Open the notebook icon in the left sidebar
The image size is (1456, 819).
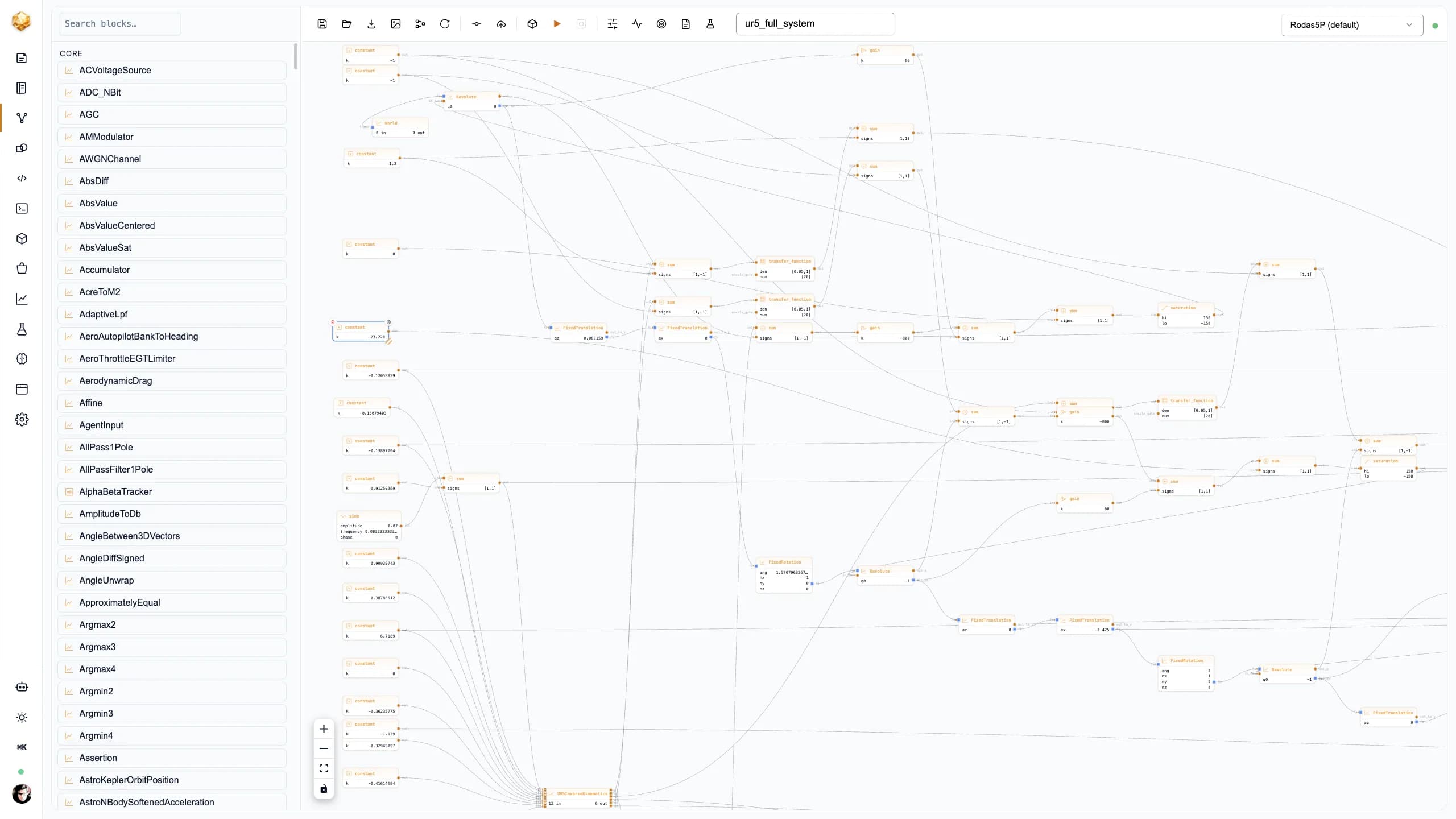tap(22, 88)
